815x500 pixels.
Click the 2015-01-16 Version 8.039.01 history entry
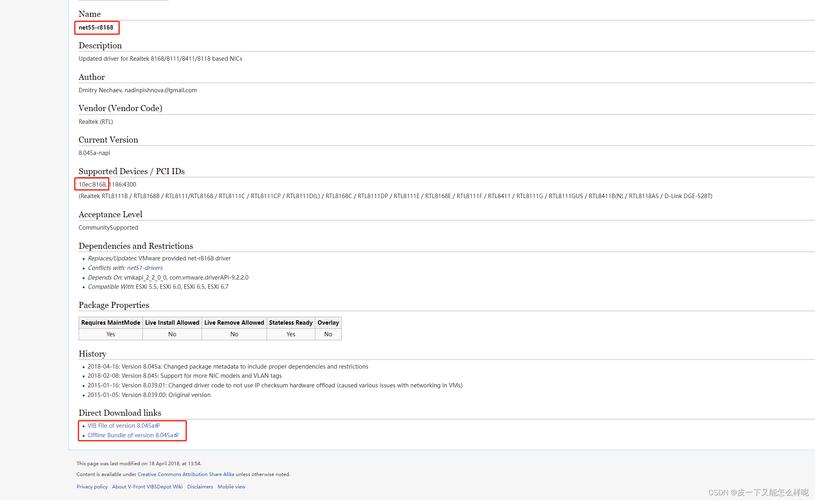275,386
